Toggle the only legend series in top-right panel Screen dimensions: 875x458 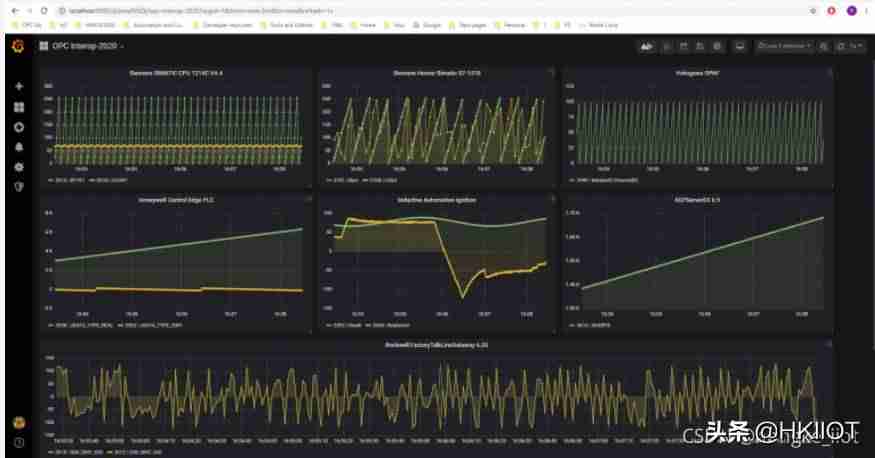[603, 180]
